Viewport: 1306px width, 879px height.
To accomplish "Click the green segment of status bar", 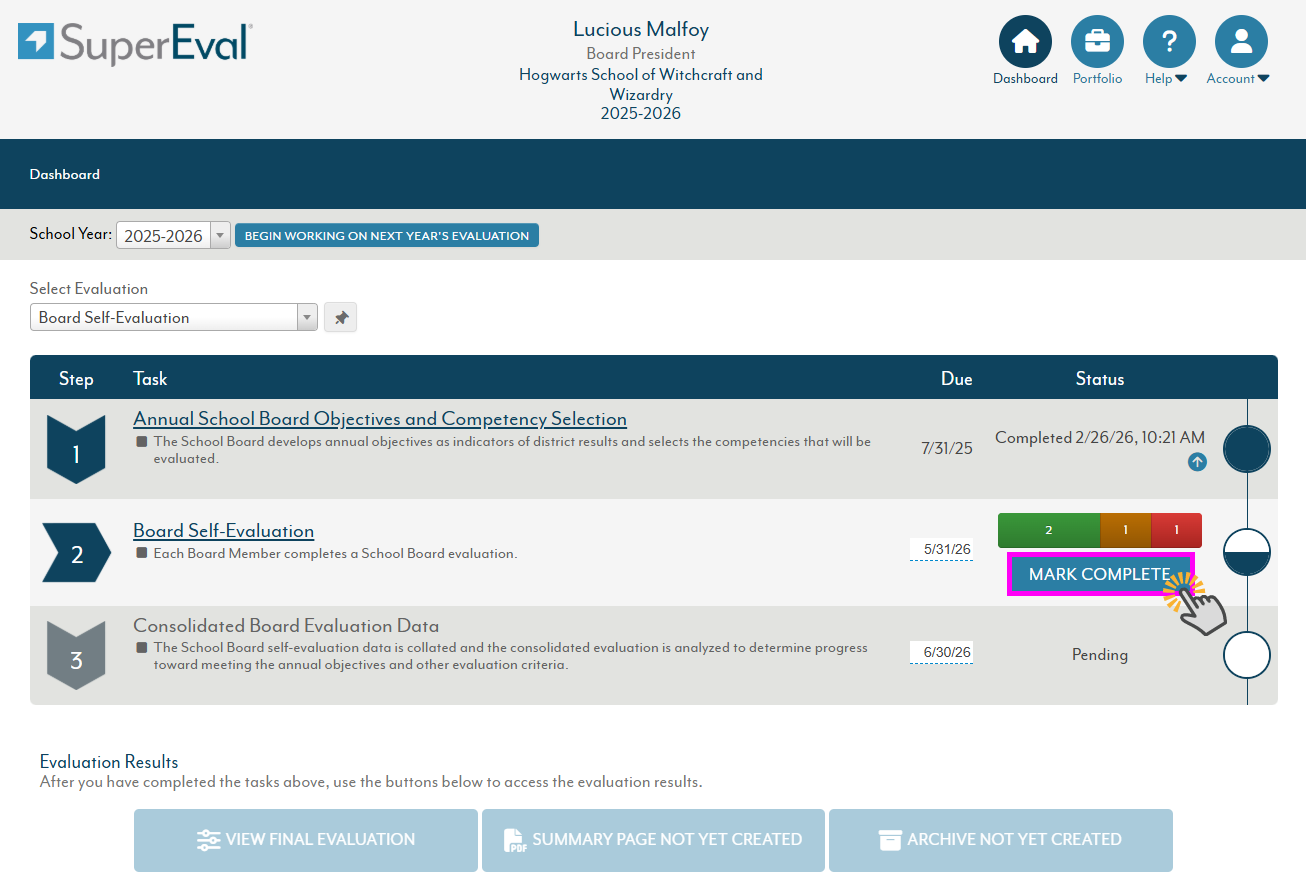I will (x=1048, y=530).
